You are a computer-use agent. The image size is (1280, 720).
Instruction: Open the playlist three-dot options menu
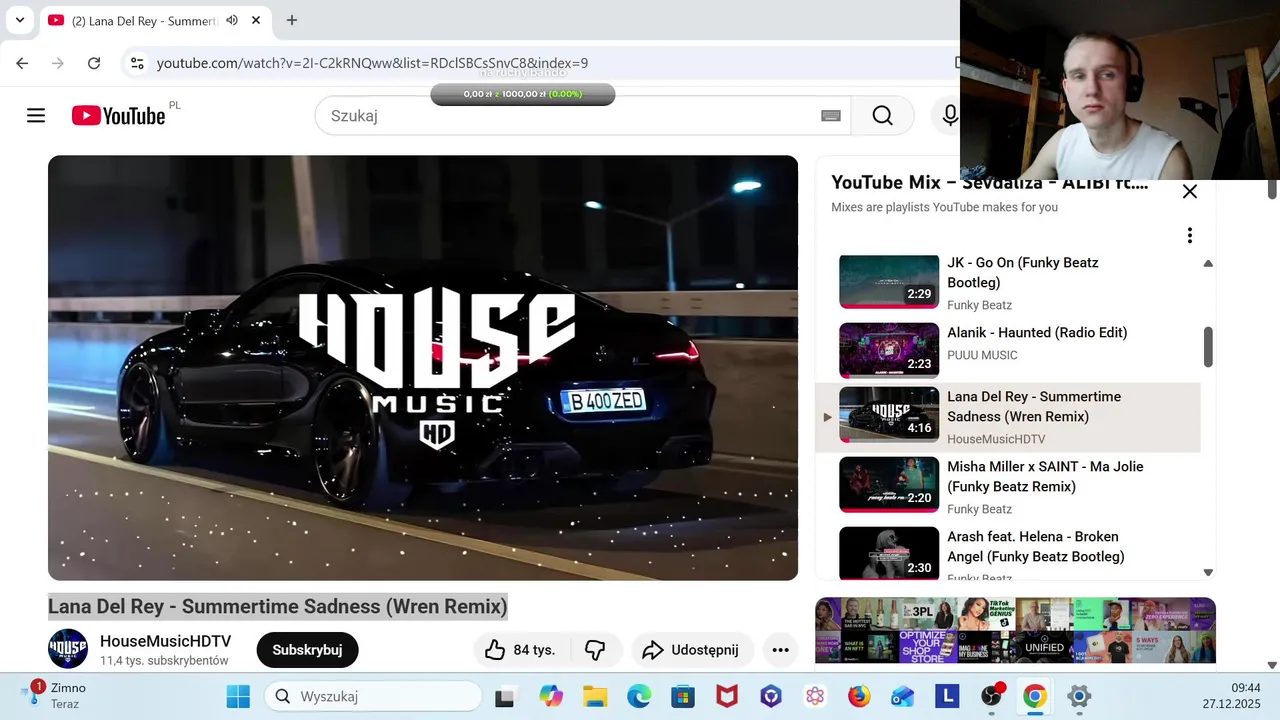coord(1190,235)
